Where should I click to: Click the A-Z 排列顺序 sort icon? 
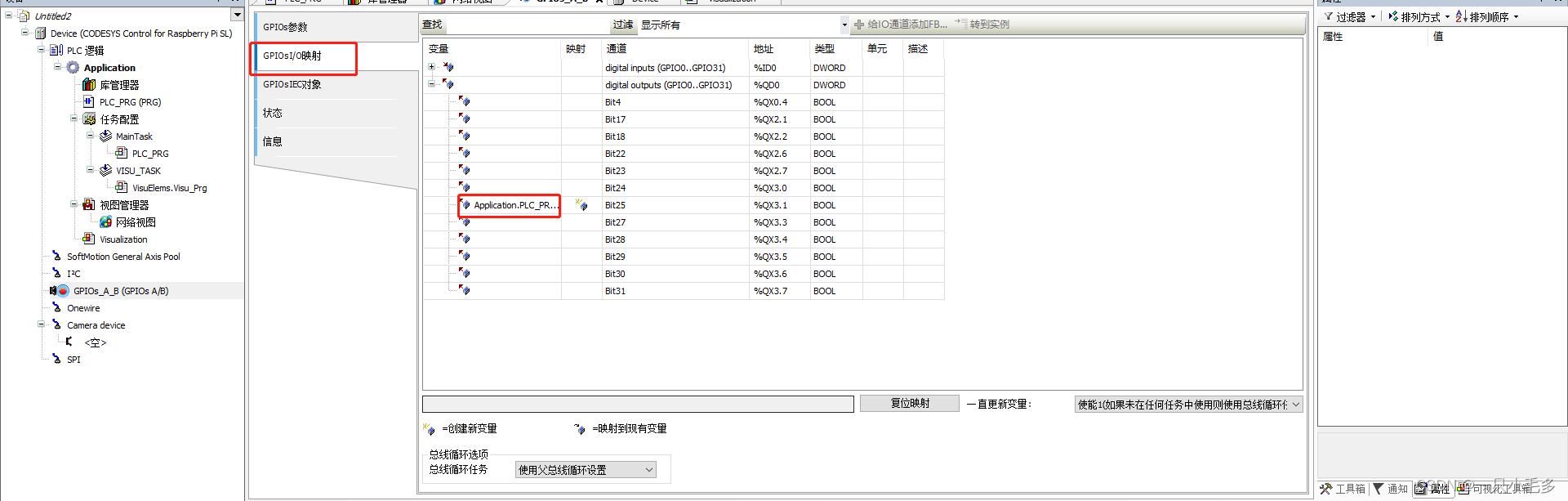point(1461,16)
